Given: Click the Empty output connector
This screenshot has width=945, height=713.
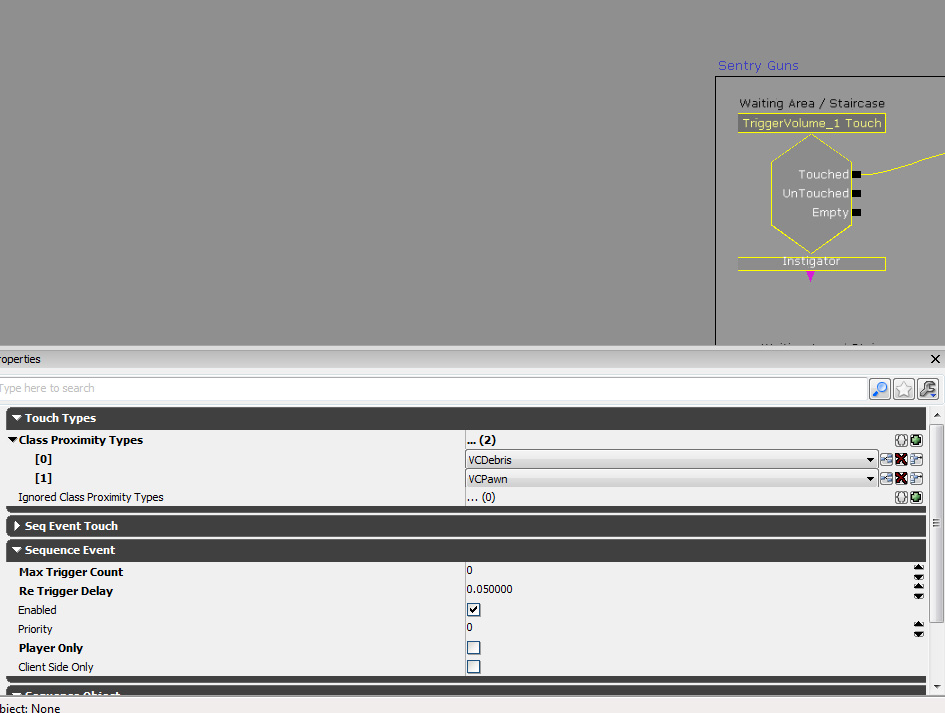Looking at the screenshot, I should pyautogui.click(x=856, y=212).
